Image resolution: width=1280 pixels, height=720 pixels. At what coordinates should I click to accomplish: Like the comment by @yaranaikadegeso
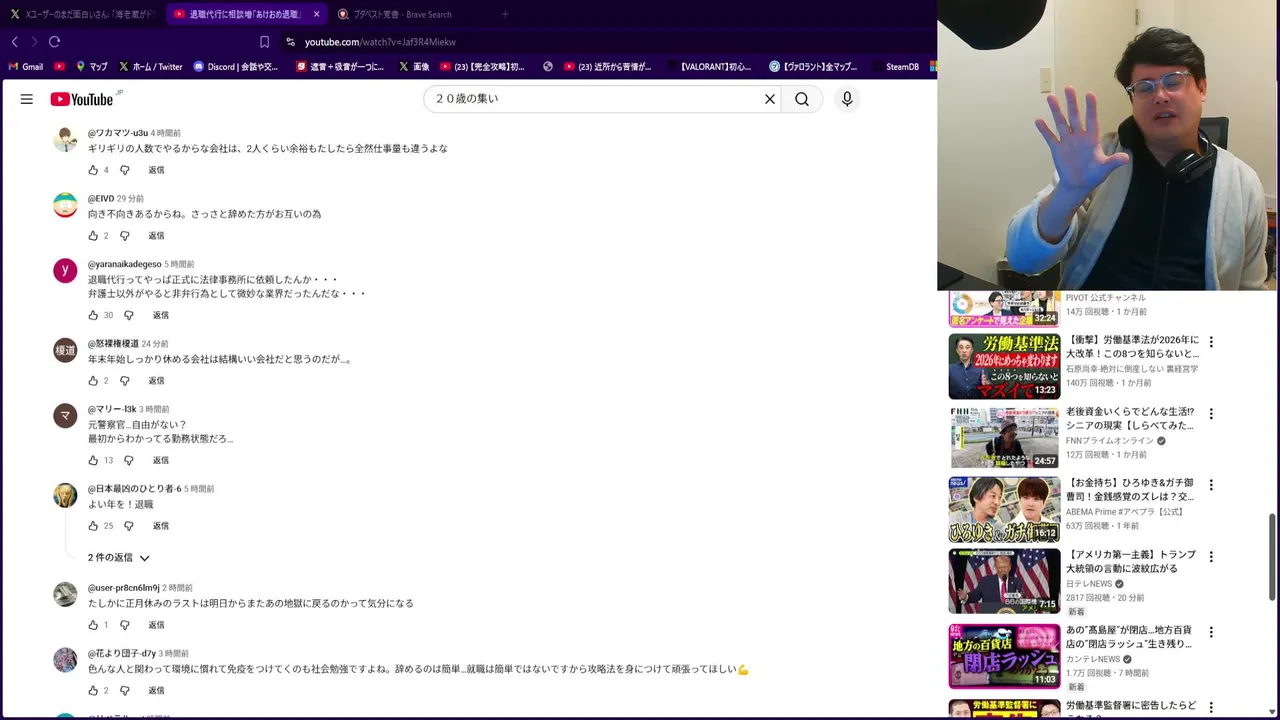[93, 315]
